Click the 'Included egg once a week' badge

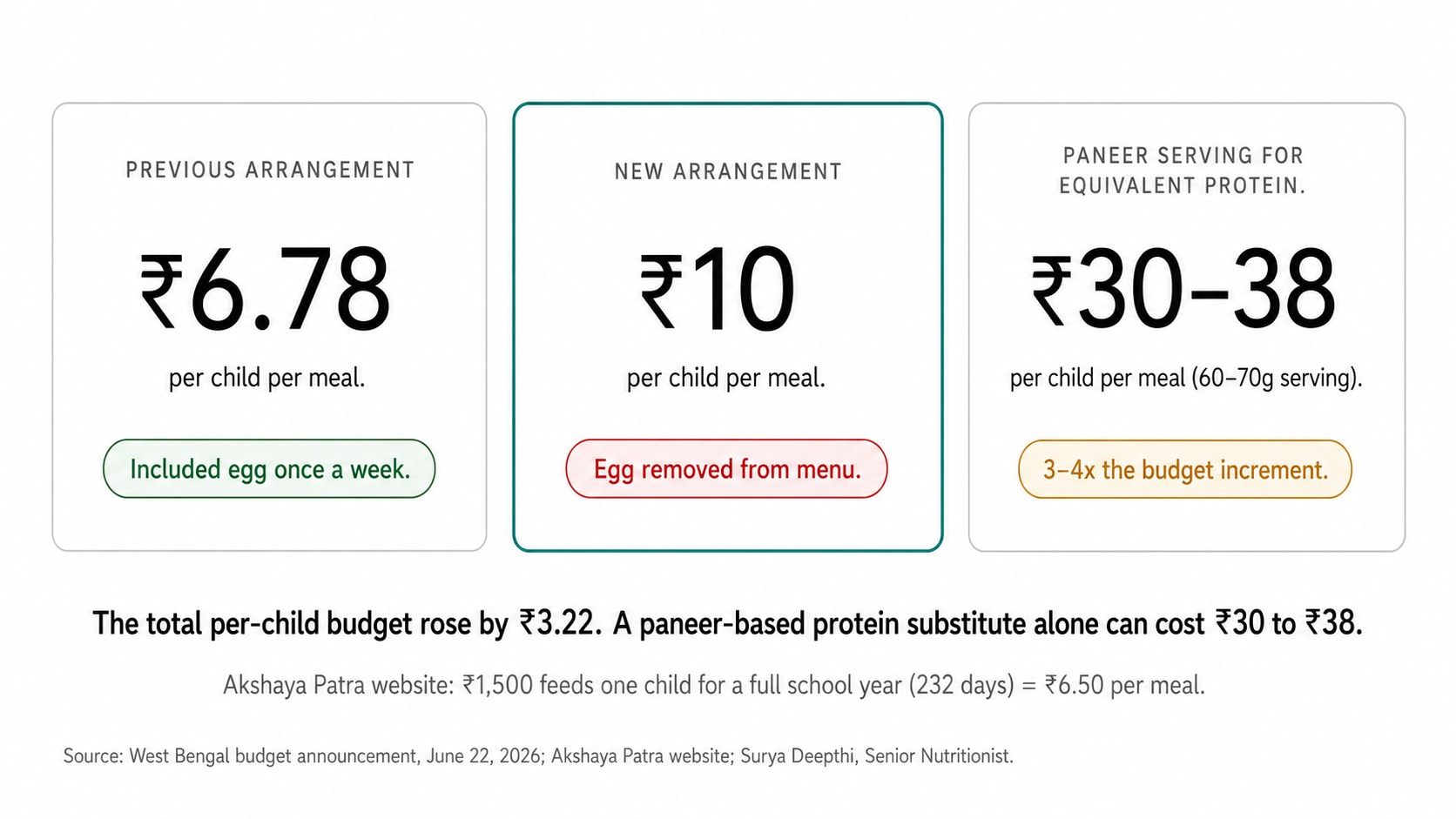pos(269,469)
